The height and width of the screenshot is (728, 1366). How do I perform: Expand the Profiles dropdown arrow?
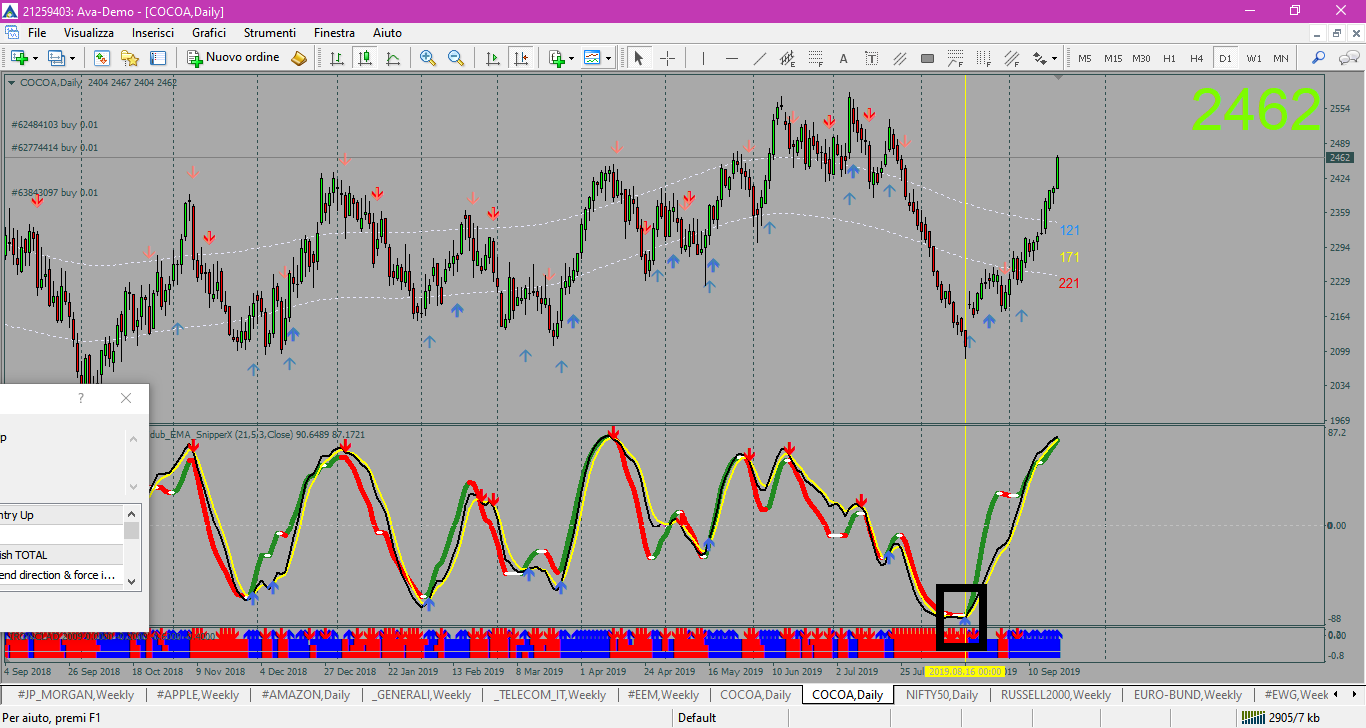pos(72,58)
